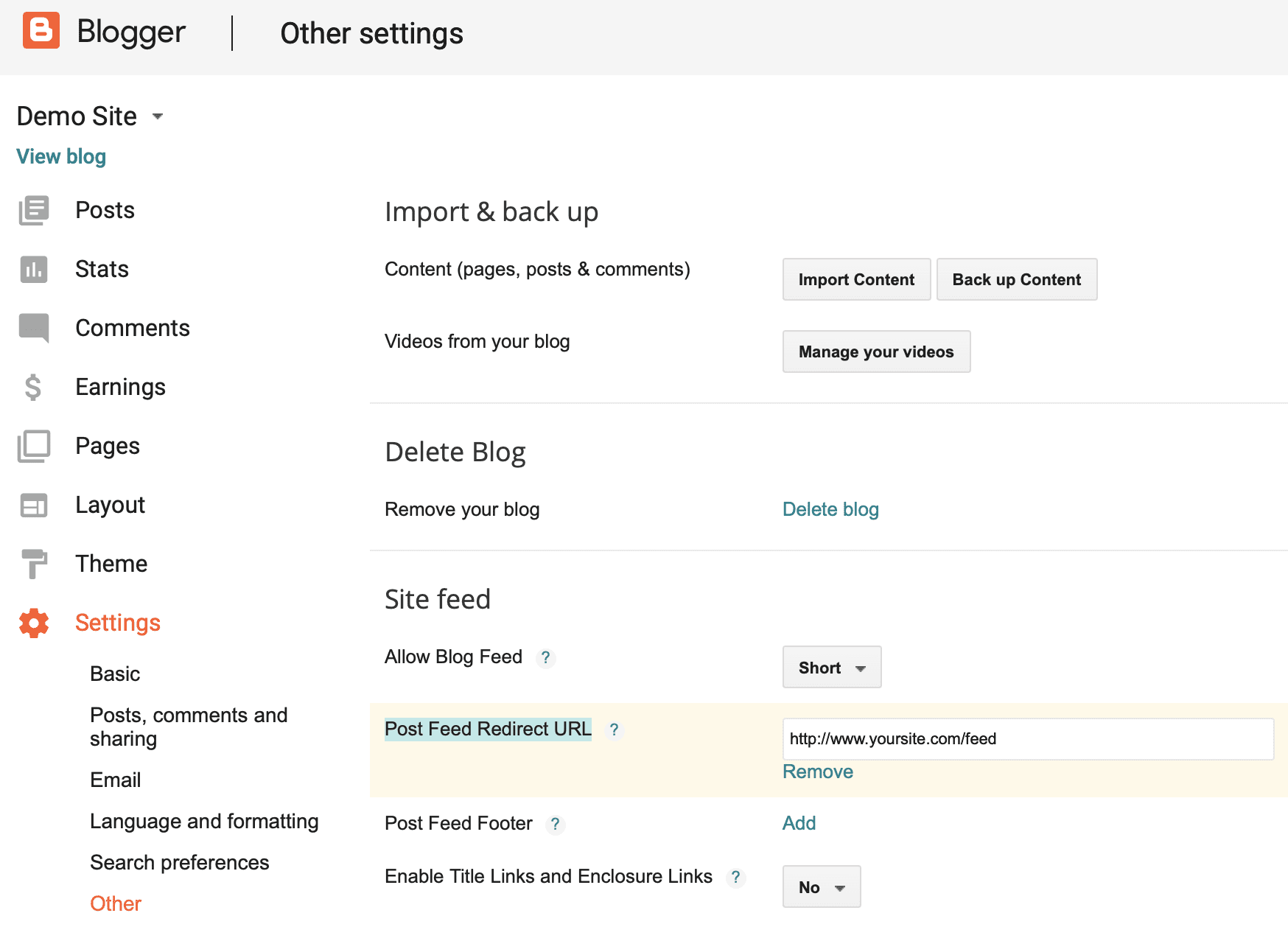Open the Allow Blog Feed dropdown

coord(831,667)
